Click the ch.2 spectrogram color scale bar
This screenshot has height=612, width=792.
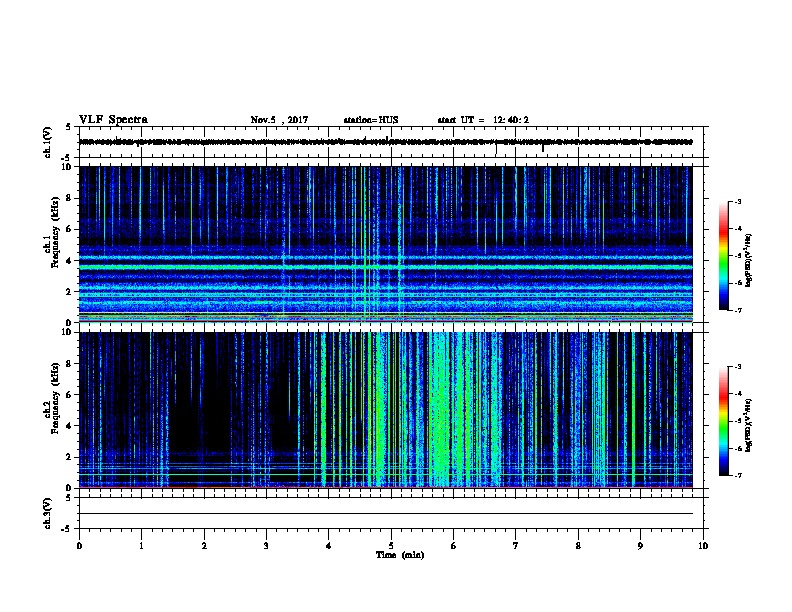pos(724,421)
